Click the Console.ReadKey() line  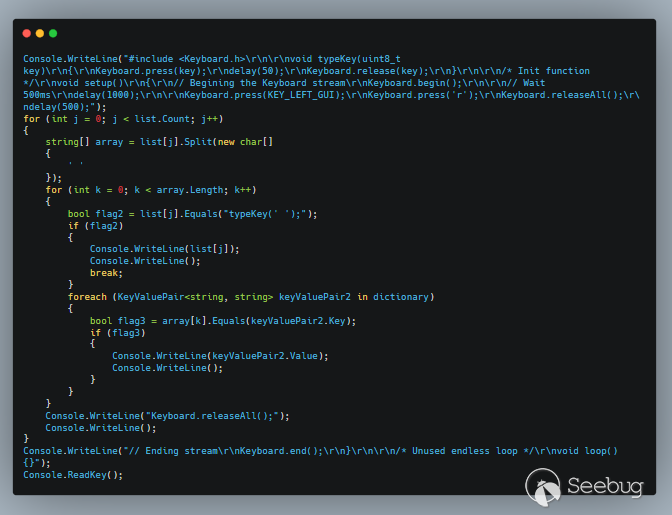point(73,474)
